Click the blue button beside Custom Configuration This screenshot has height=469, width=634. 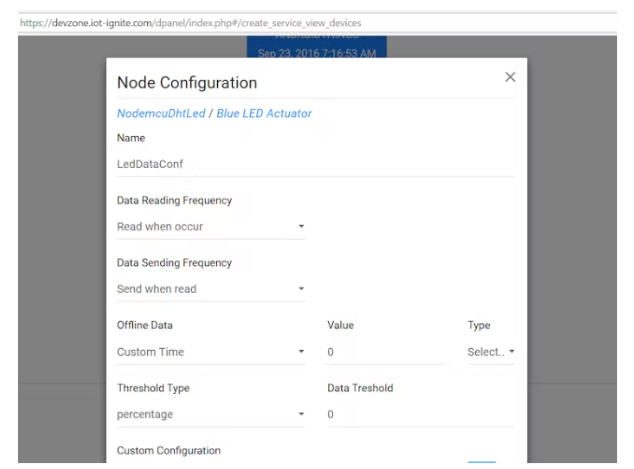pos(482,463)
